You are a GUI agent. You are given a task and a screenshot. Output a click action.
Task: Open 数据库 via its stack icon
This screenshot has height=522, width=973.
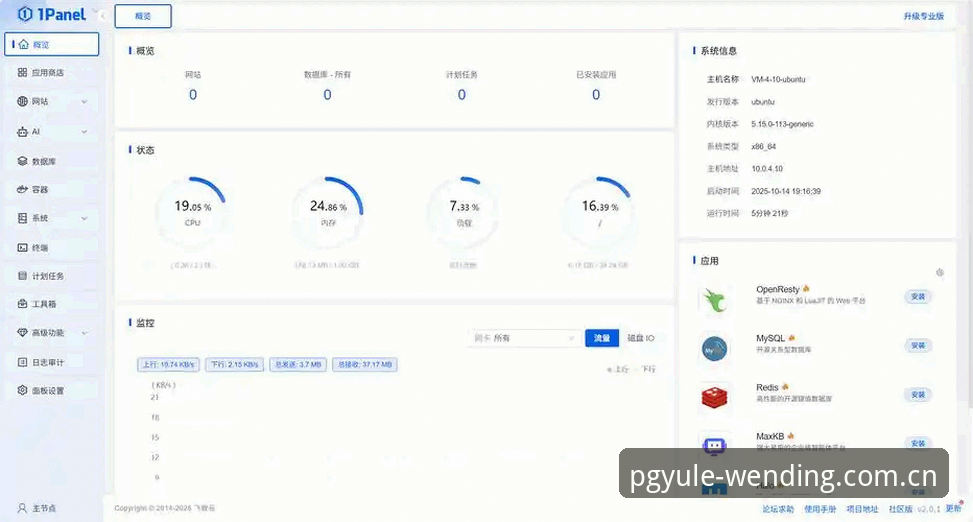(22, 161)
